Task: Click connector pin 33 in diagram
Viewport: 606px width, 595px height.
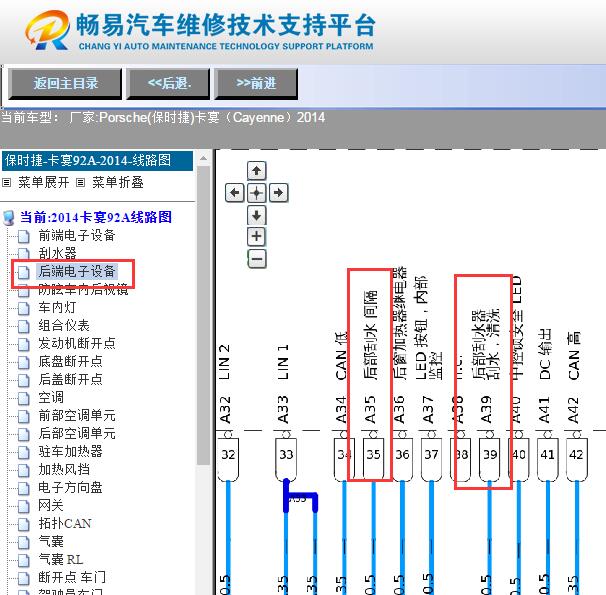Action: [286, 459]
